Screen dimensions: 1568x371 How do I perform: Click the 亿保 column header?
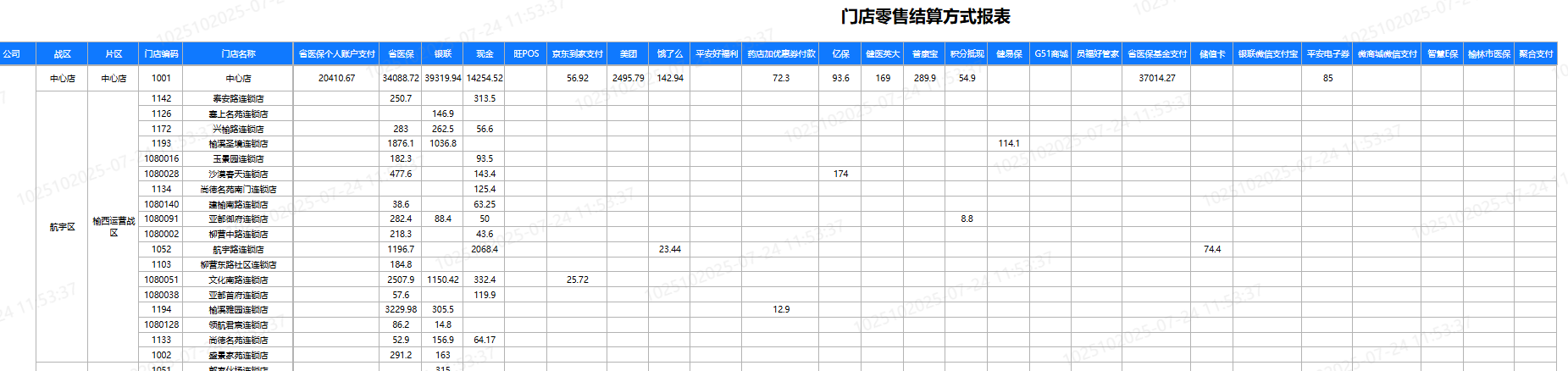(840, 53)
